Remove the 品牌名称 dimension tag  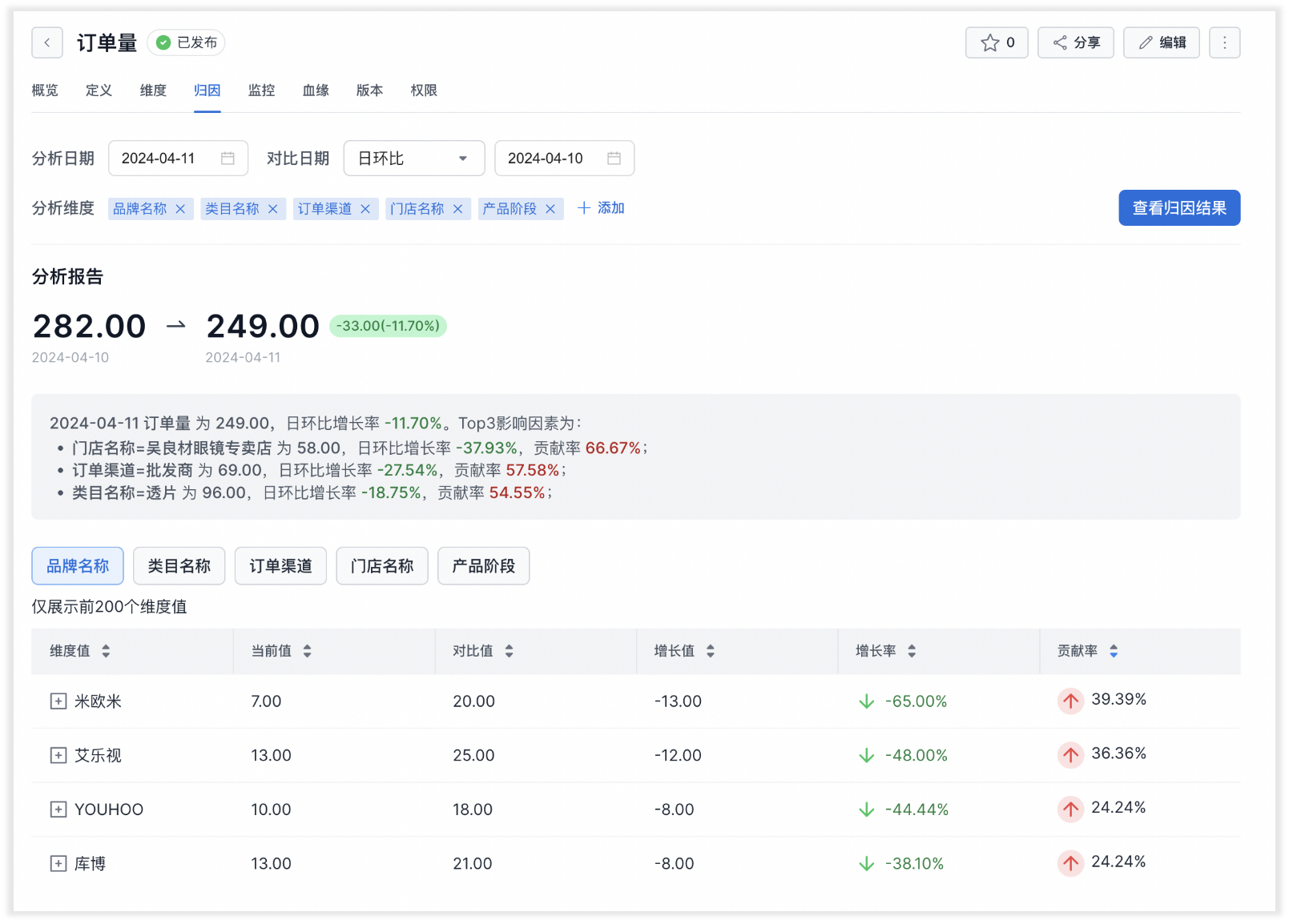[180, 209]
